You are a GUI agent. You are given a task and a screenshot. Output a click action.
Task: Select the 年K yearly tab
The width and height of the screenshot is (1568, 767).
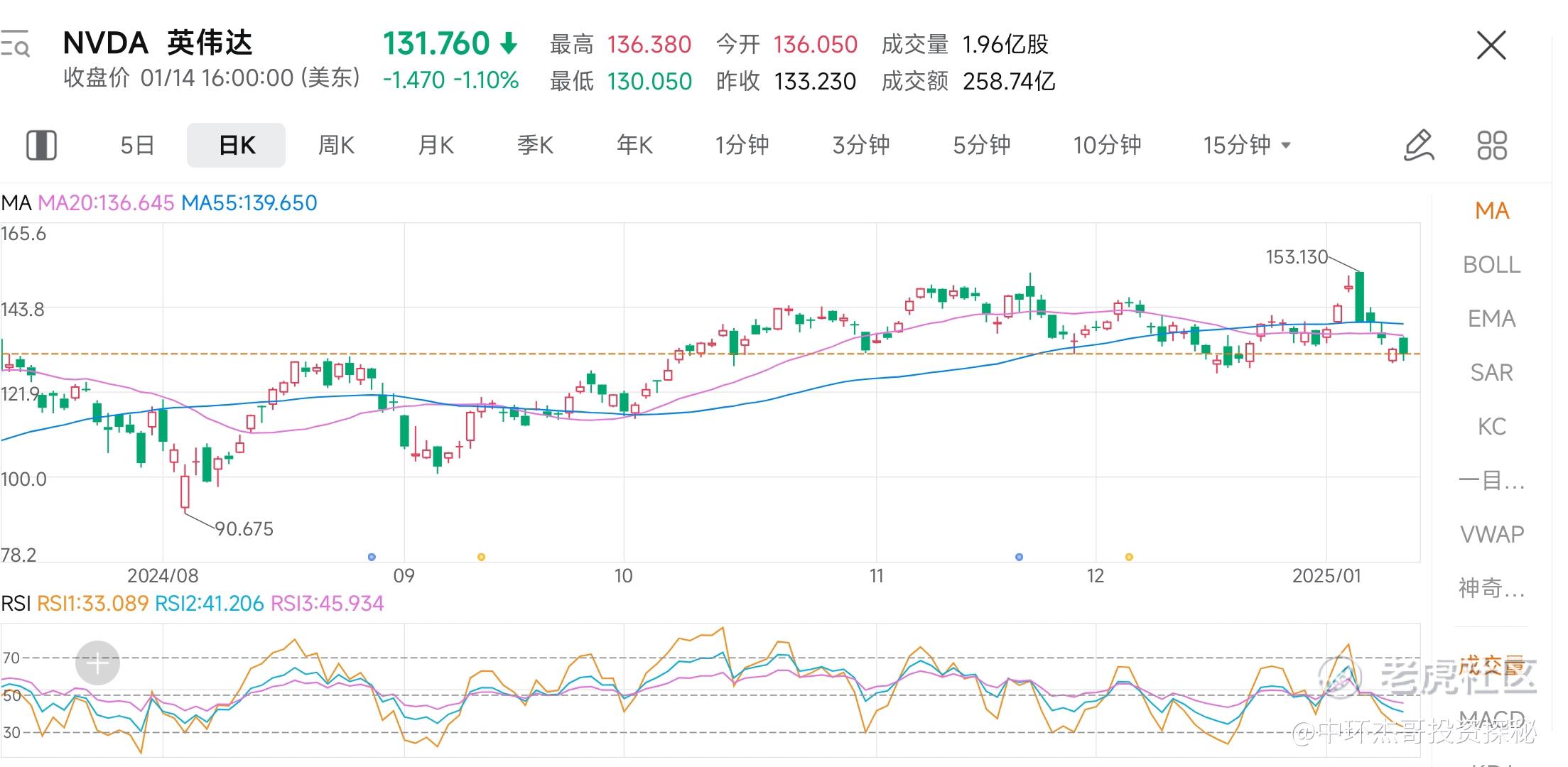pos(634,146)
